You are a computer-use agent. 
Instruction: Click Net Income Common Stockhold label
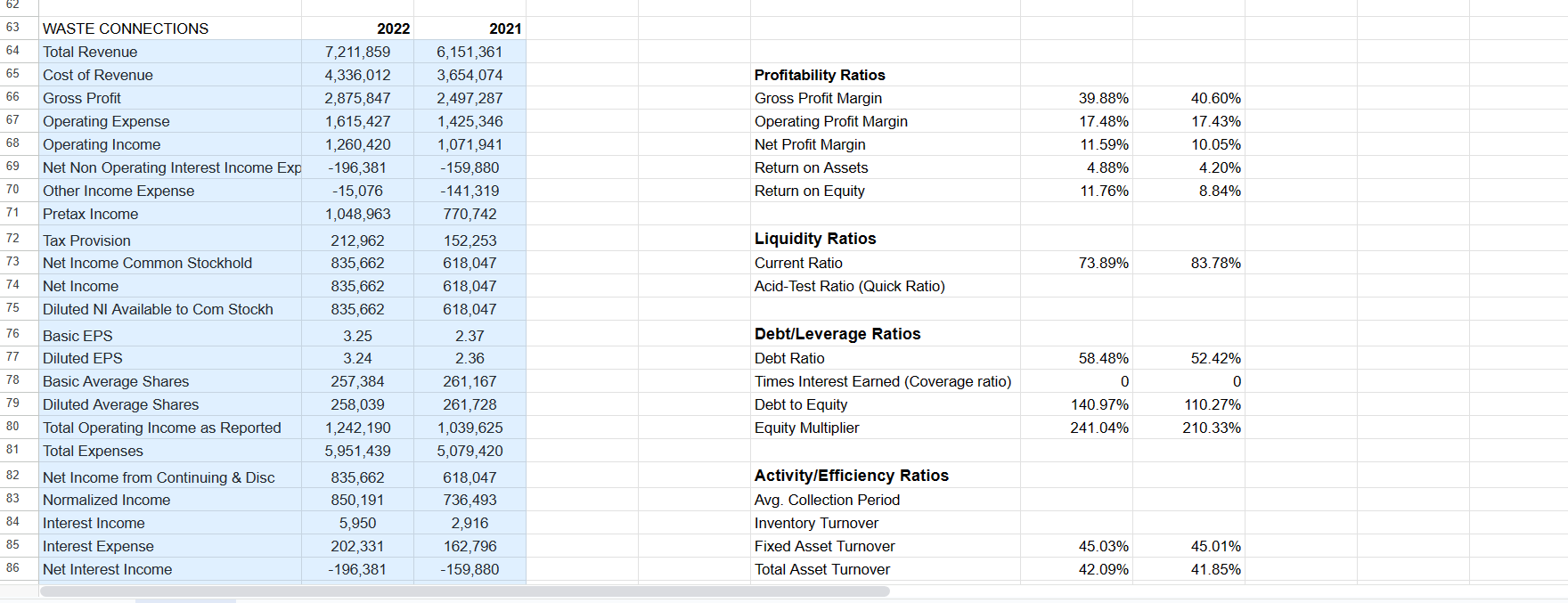pos(148,263)
